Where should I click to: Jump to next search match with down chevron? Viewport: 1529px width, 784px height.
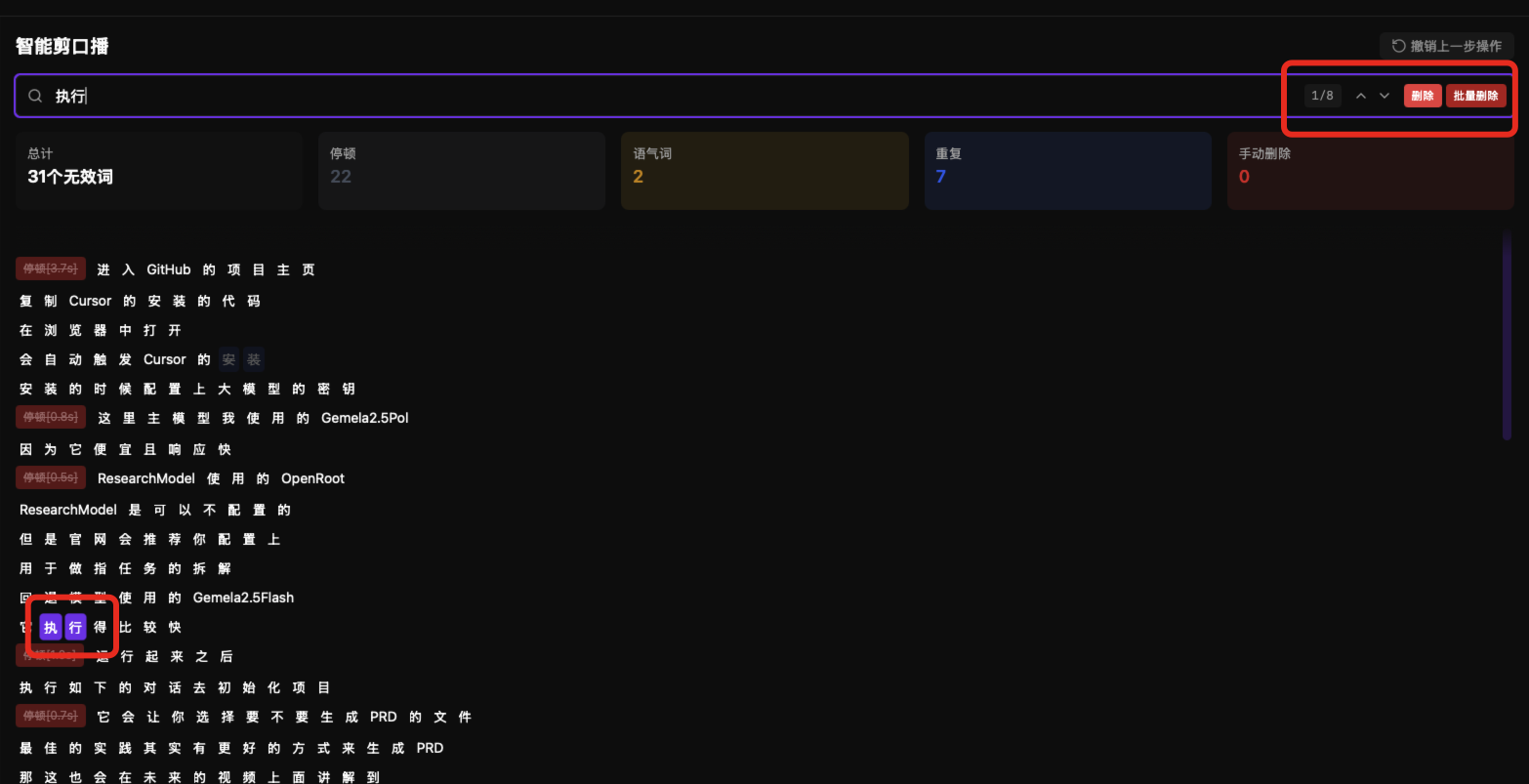[x=1384, y=96]
